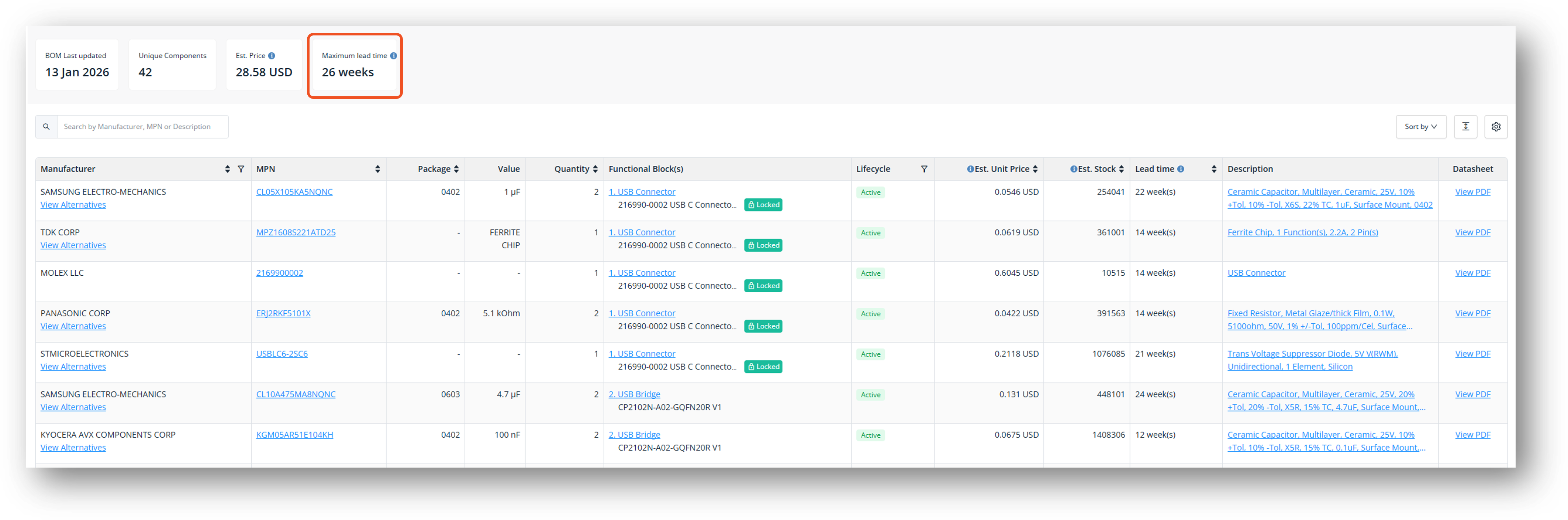Click the Lead time column info icon
This screenshot has width=1568, height=520.
[1180, 169]
